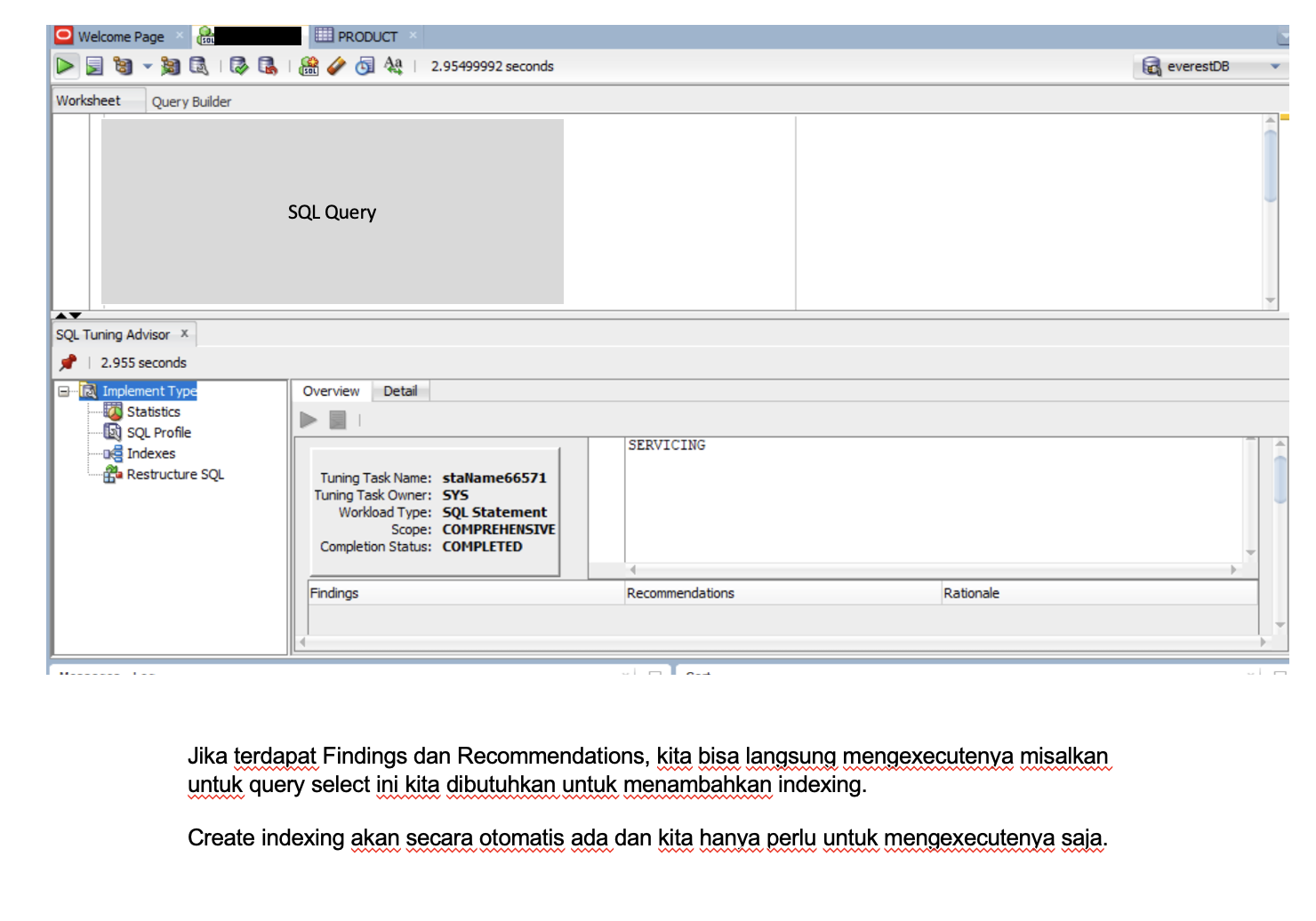Switch to the Welcome Page tab
The image size is (1316, 921).
coord(120,36)
